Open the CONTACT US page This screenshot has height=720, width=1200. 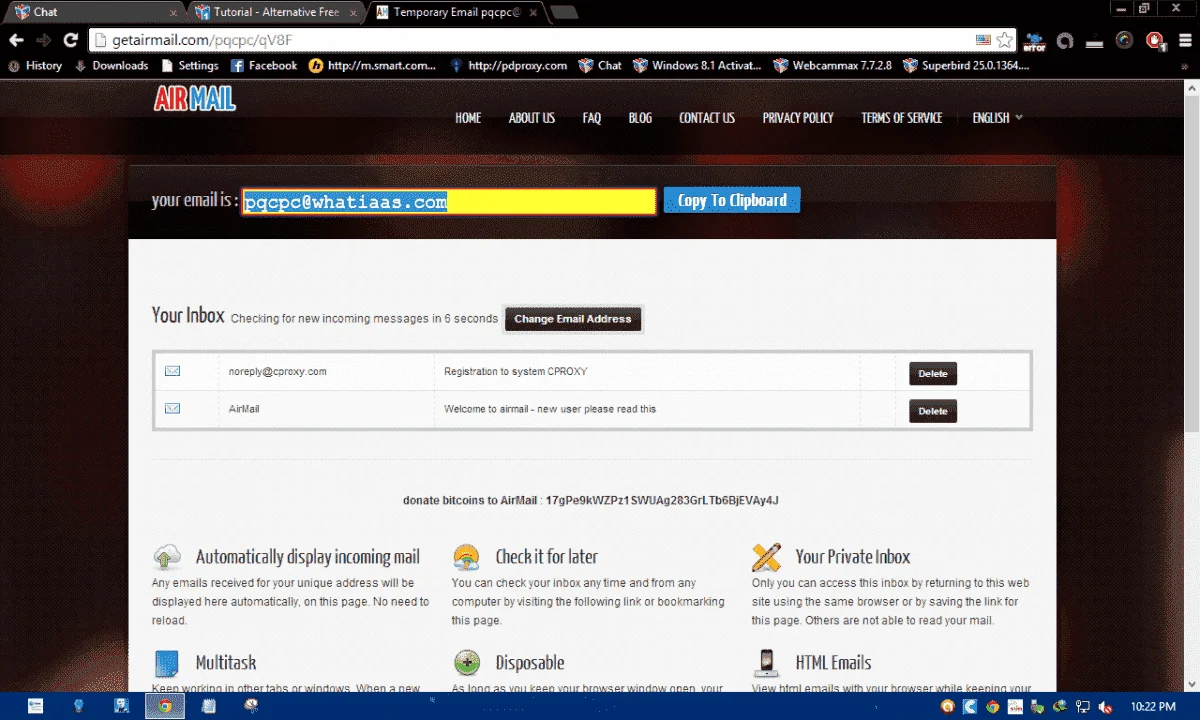click(707, 118)
